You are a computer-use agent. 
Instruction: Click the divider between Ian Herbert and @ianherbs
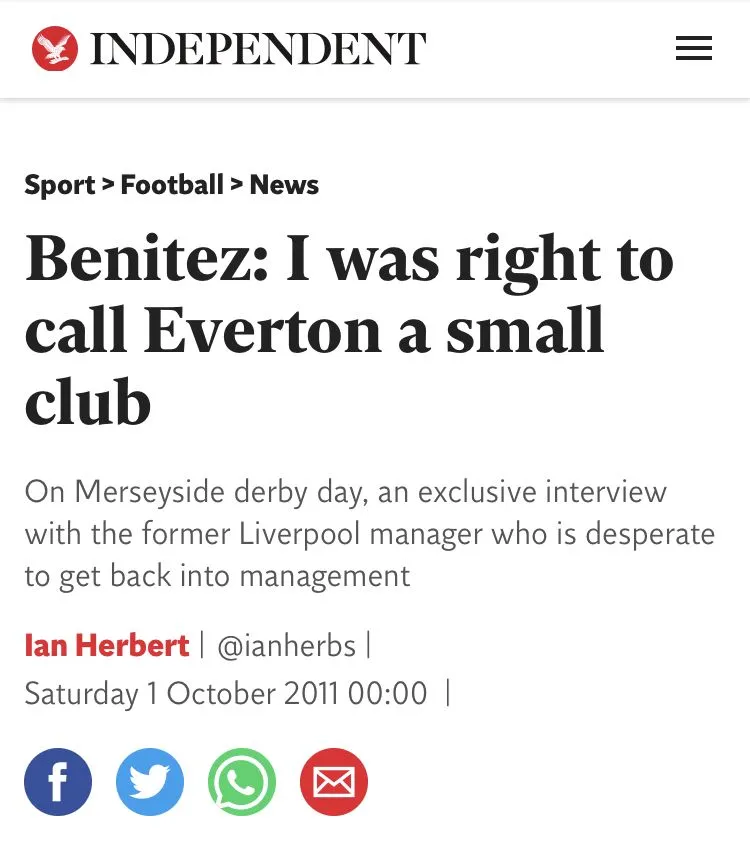[203, 645]
